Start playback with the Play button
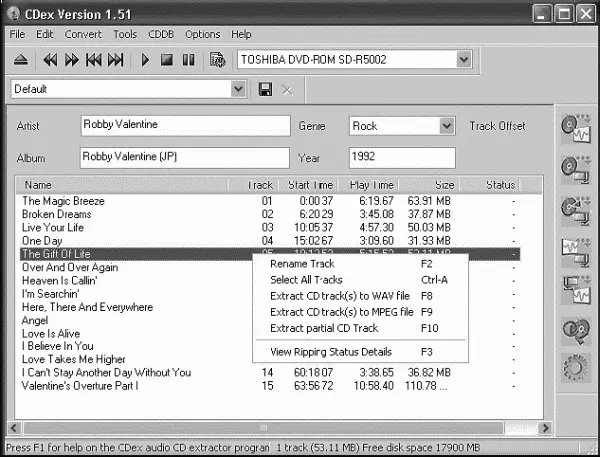Image resolution: width=600 pixels, height=457 pixels. (145, 60)
